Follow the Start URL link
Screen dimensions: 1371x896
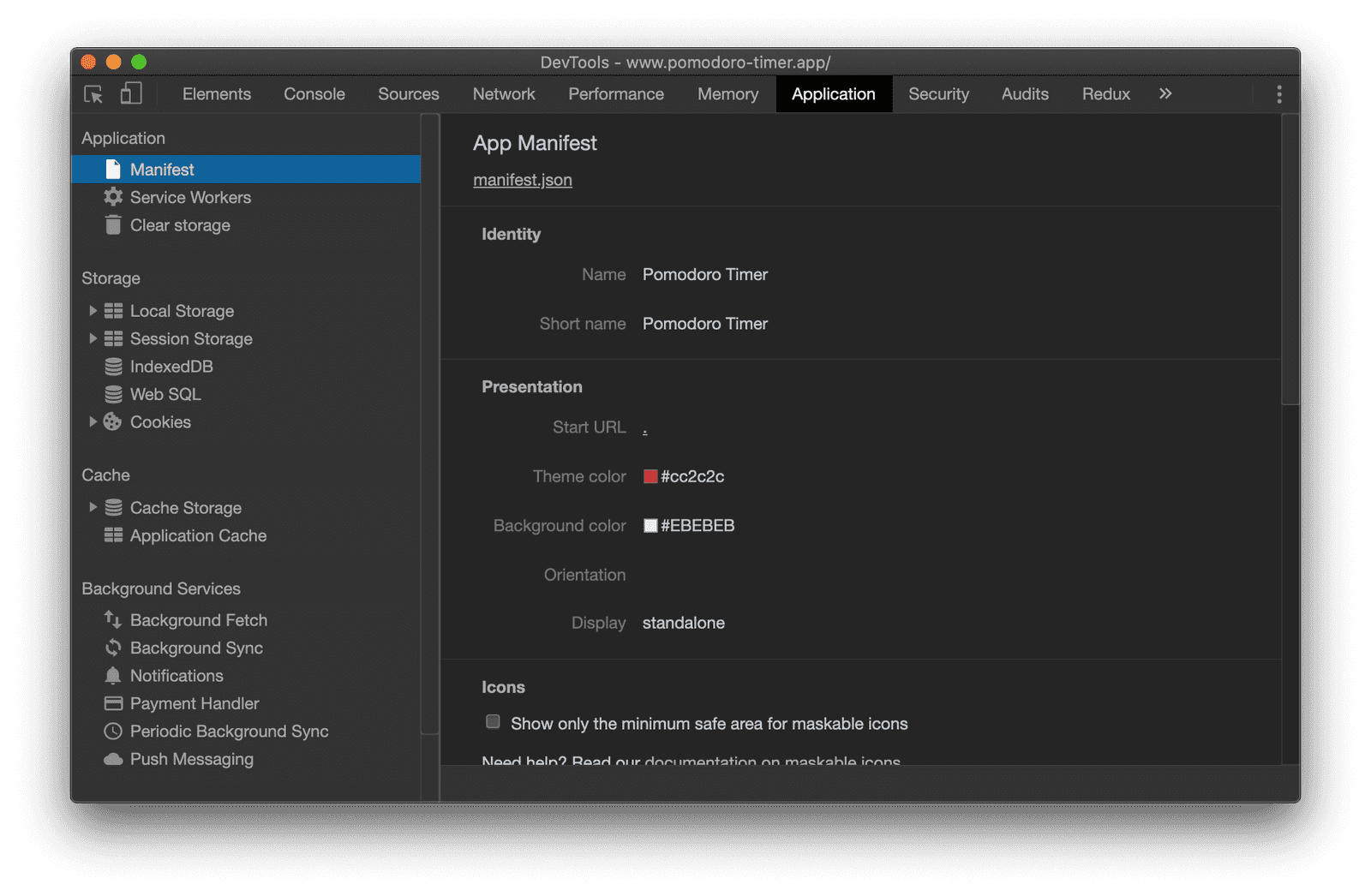coord(644,427)
